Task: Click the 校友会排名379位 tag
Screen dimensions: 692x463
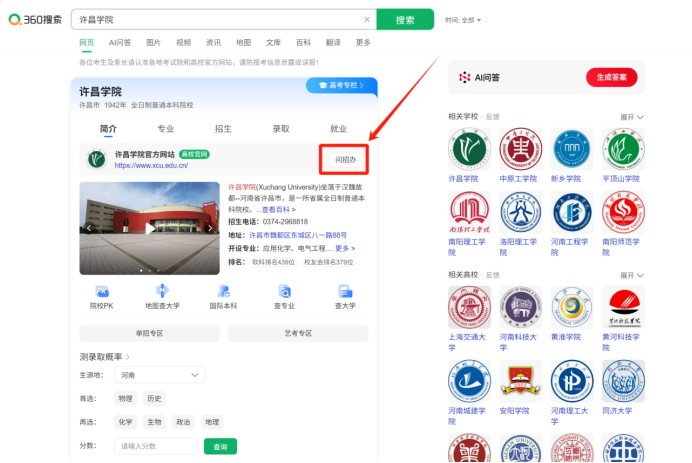Action: click(x=329, y=262)
